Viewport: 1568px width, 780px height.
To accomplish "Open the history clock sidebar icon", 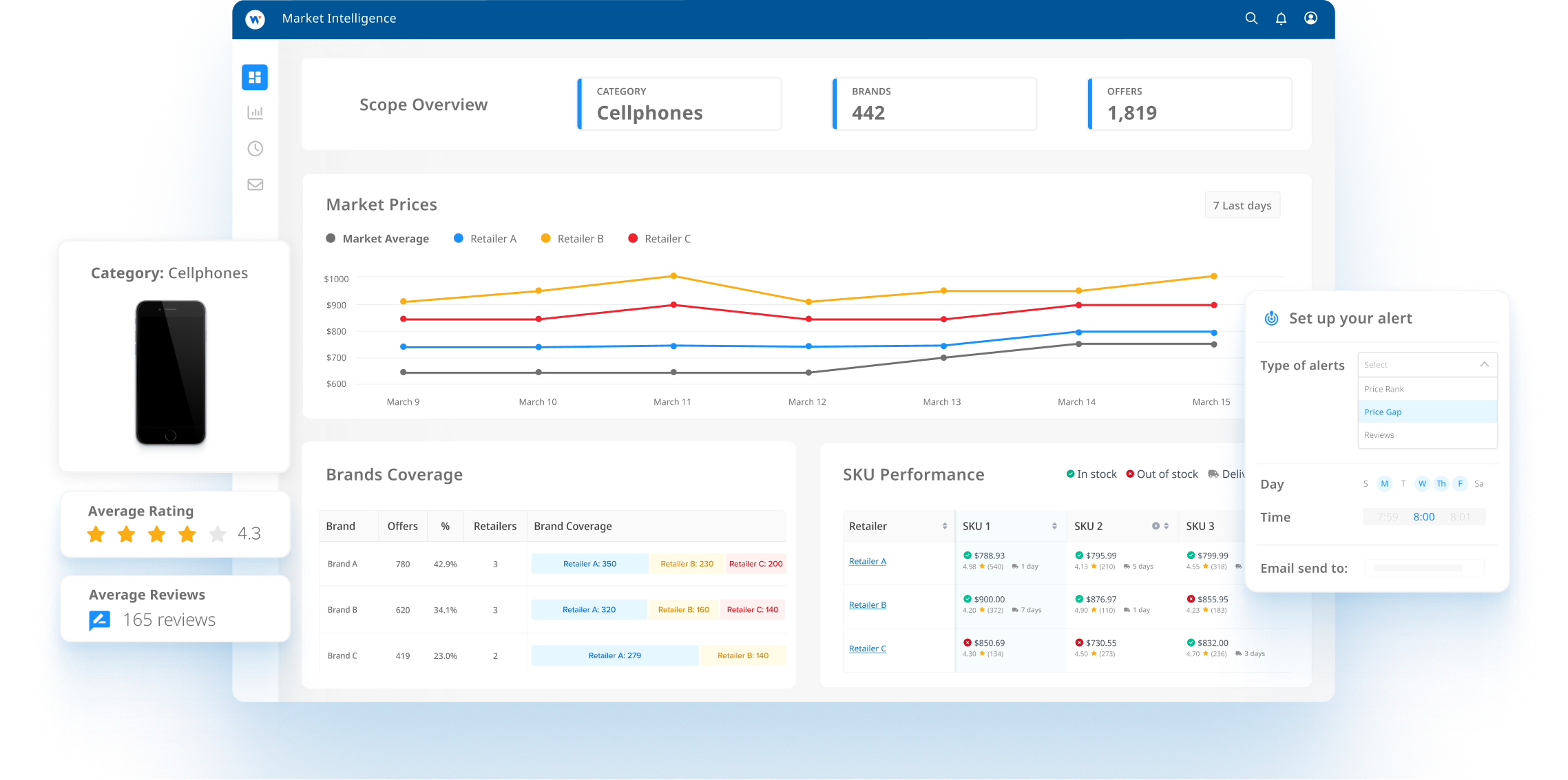I will pos(255,149).
